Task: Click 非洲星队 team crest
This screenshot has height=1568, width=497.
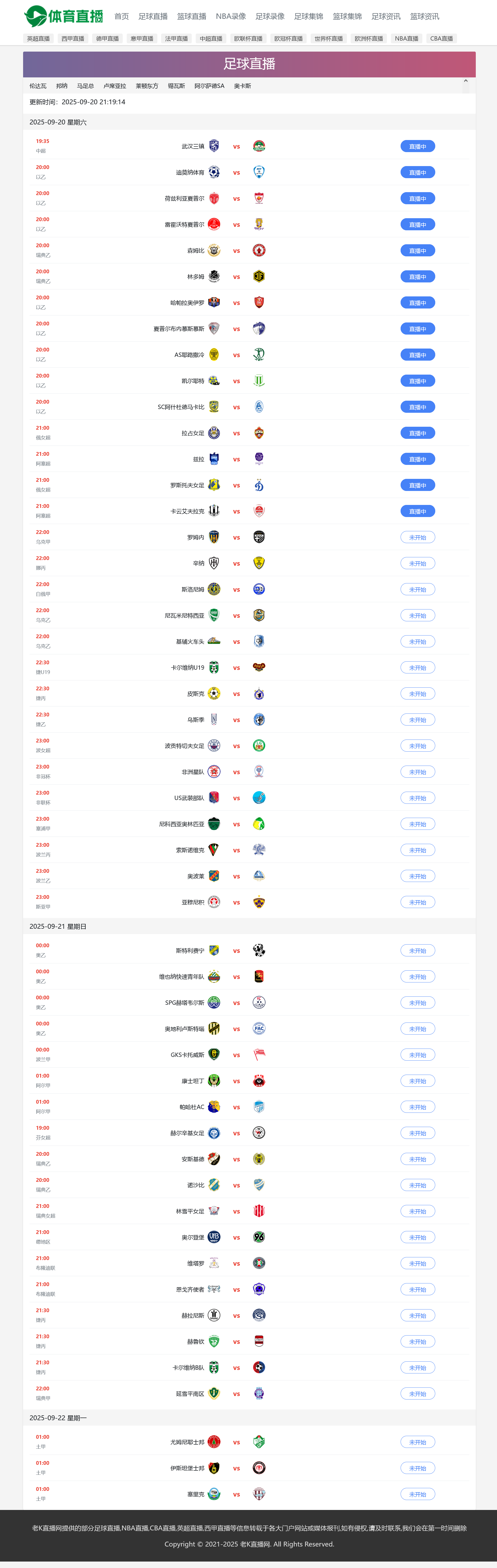Action: click(213, 772)
